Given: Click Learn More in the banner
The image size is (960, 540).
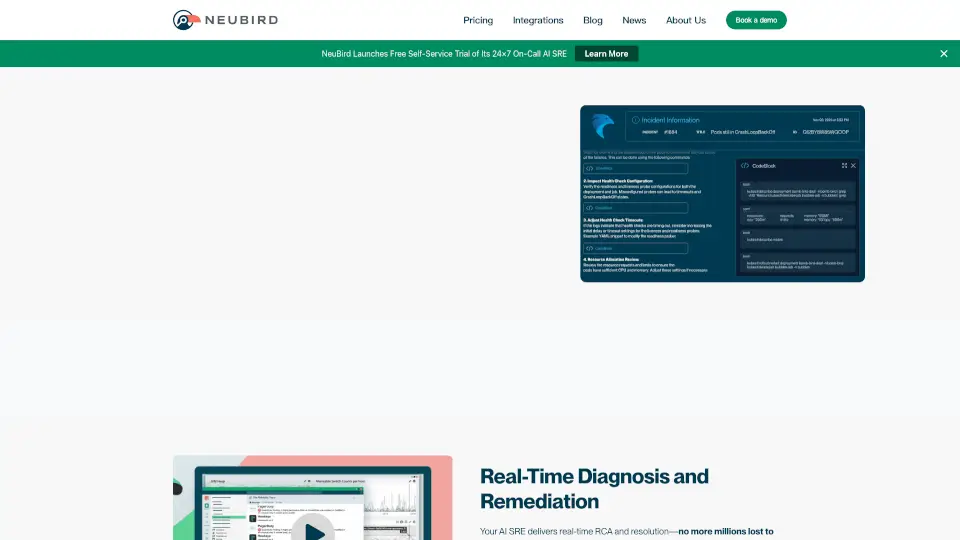Looking at the screenshot, I should [606, 54].
